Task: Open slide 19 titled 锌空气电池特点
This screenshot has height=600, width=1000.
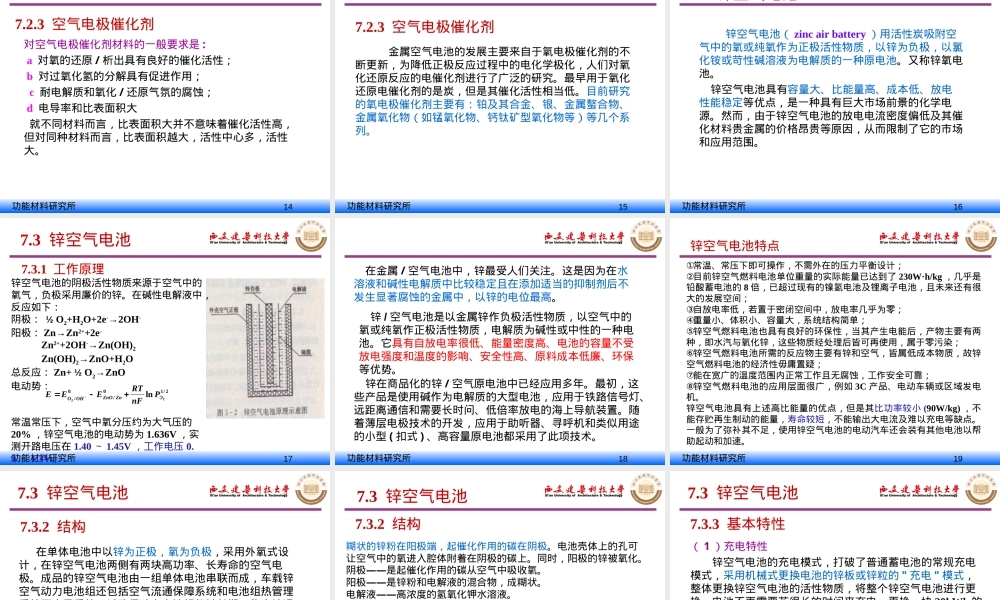Action: tap(835, 341)
